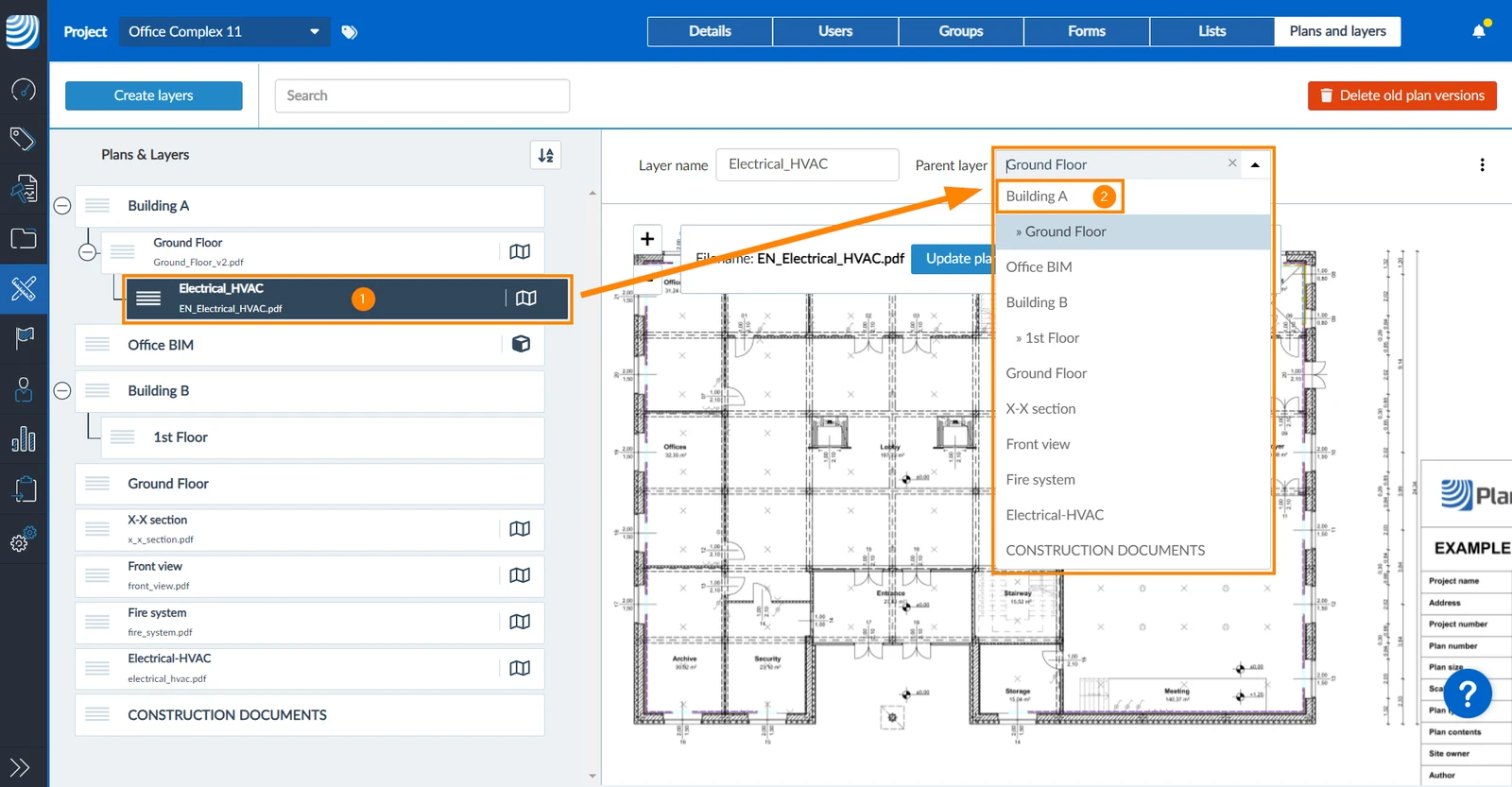This screenshot has width=1512, height=787.
Task: Clear the Ground Floor parent layer selection
Action: pos(1232,163)
